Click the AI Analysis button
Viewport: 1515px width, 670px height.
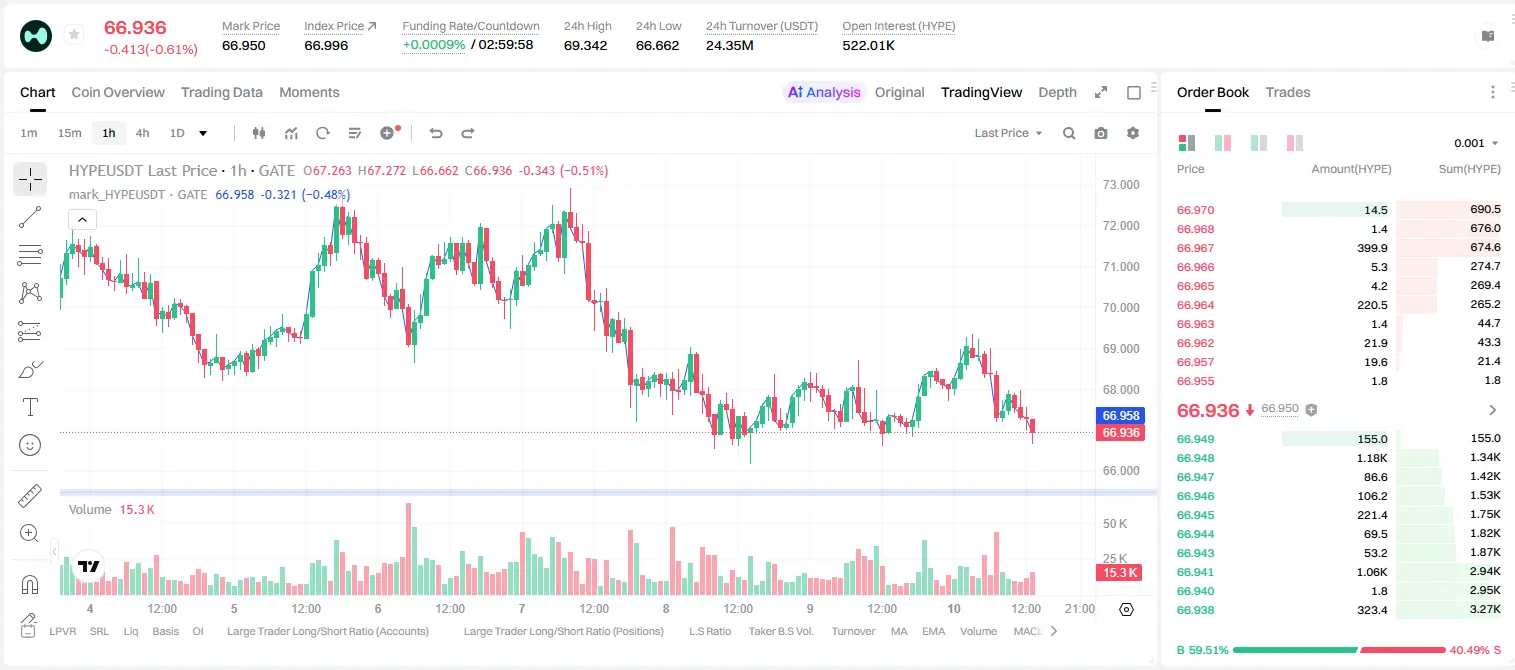coord(824,92)
